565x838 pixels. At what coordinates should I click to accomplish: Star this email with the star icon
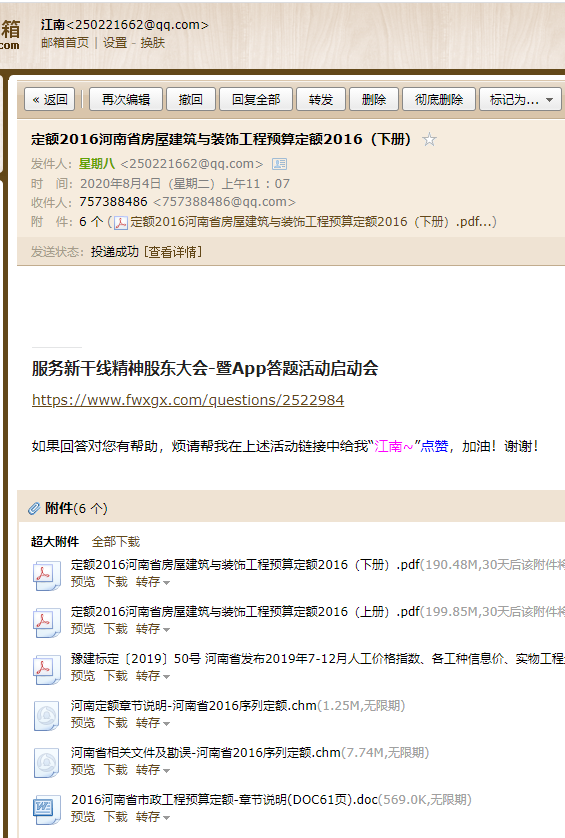(429, 139)
